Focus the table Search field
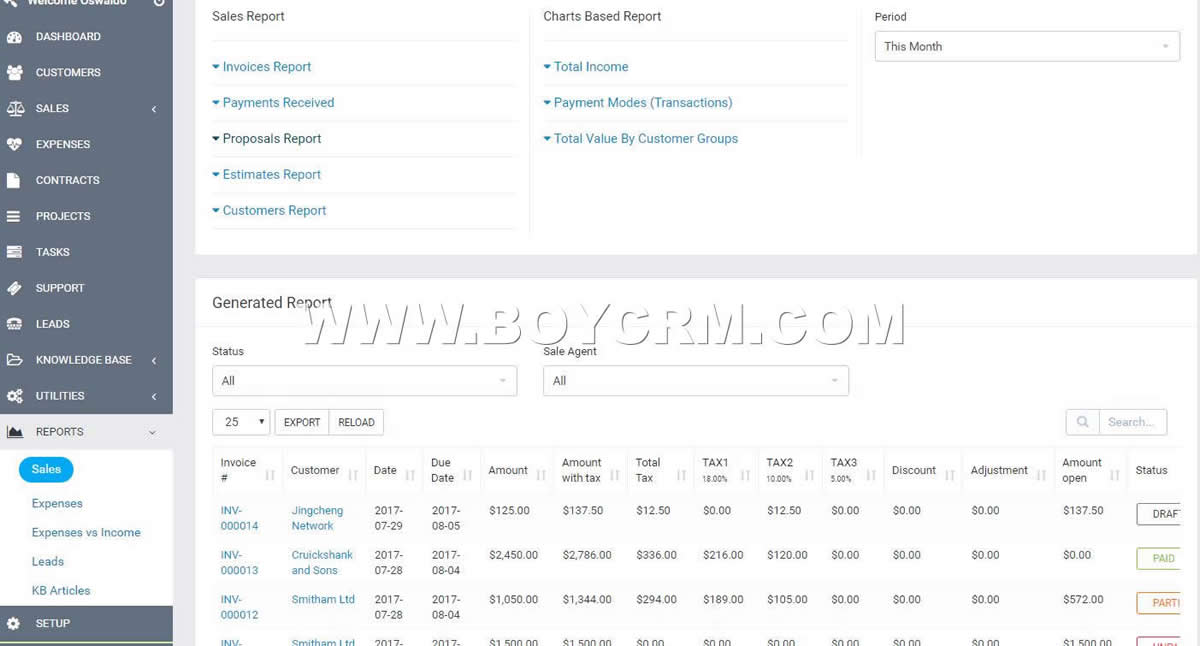Screen dimensions: 1200x646 click(x=1132, y=422)
